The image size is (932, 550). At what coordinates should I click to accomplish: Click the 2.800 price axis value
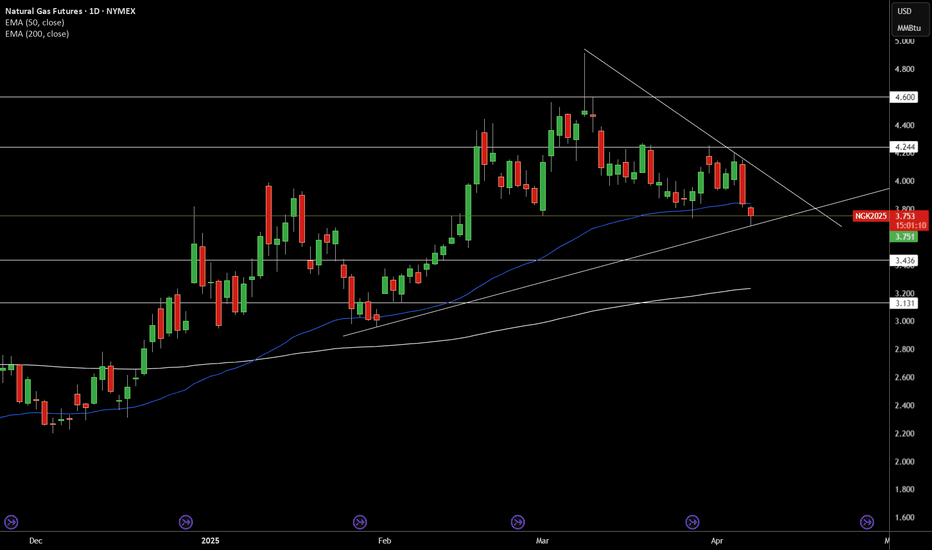(905, 349)
